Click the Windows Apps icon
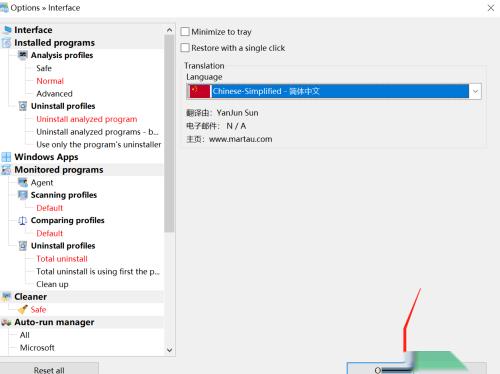 click(6, 157)
